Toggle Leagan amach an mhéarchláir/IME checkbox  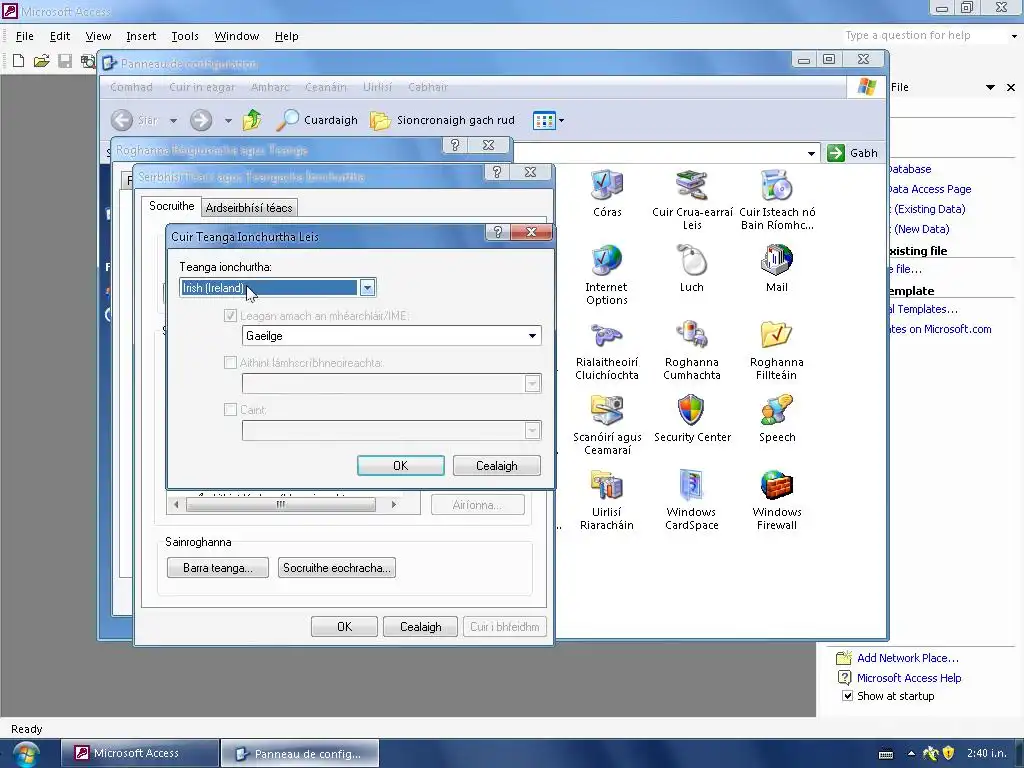pyautogui.click(x=230, y=316)
